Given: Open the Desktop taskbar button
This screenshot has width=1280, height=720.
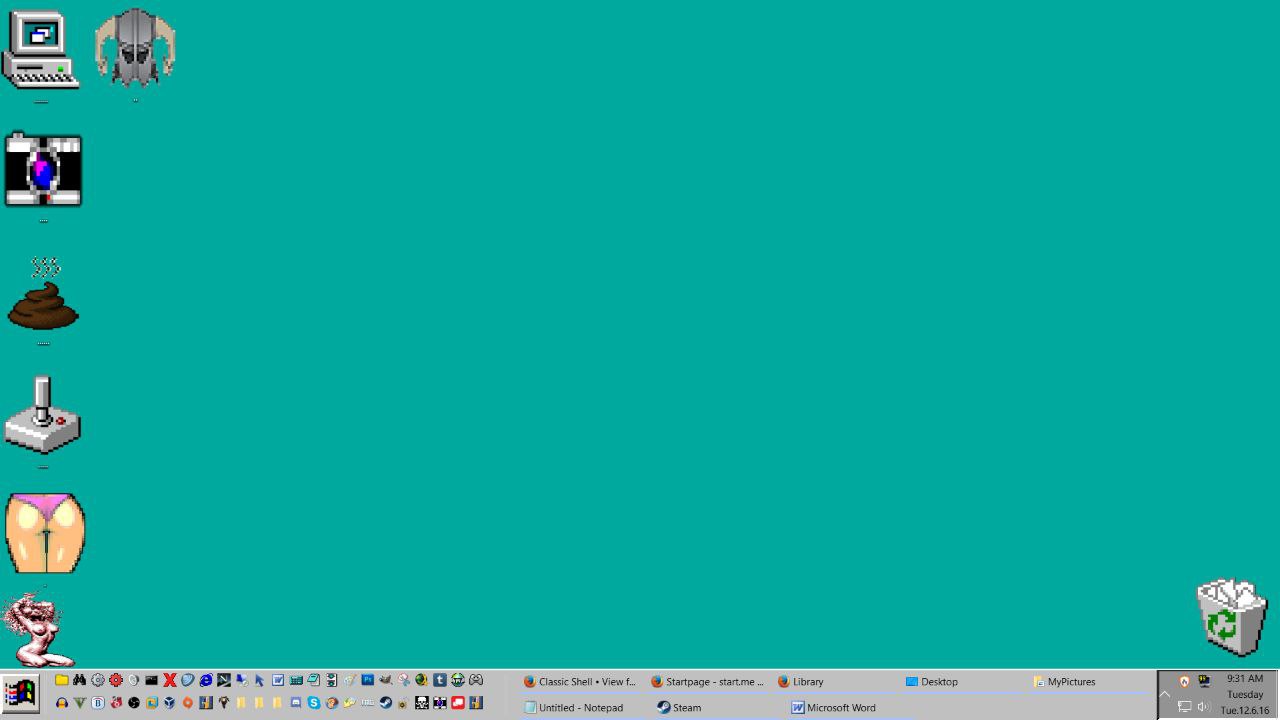Looking at the screenshot, I should pos(963,681).
